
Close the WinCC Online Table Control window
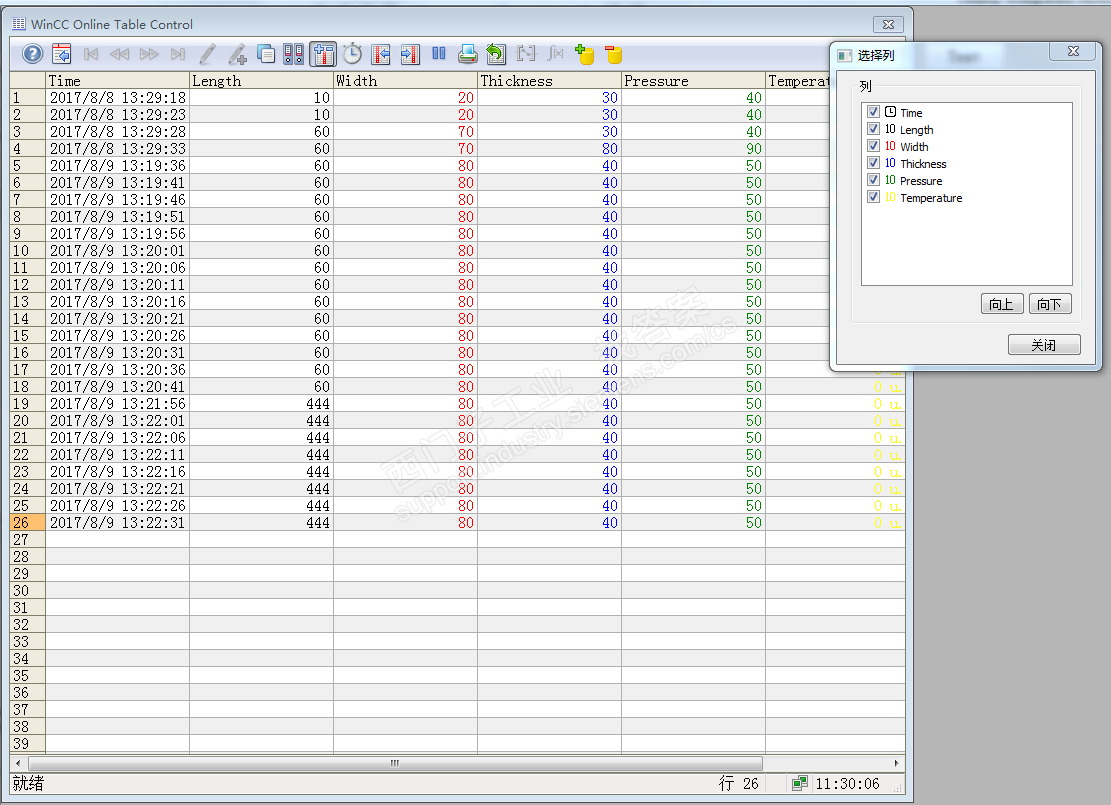click(889, 24)
